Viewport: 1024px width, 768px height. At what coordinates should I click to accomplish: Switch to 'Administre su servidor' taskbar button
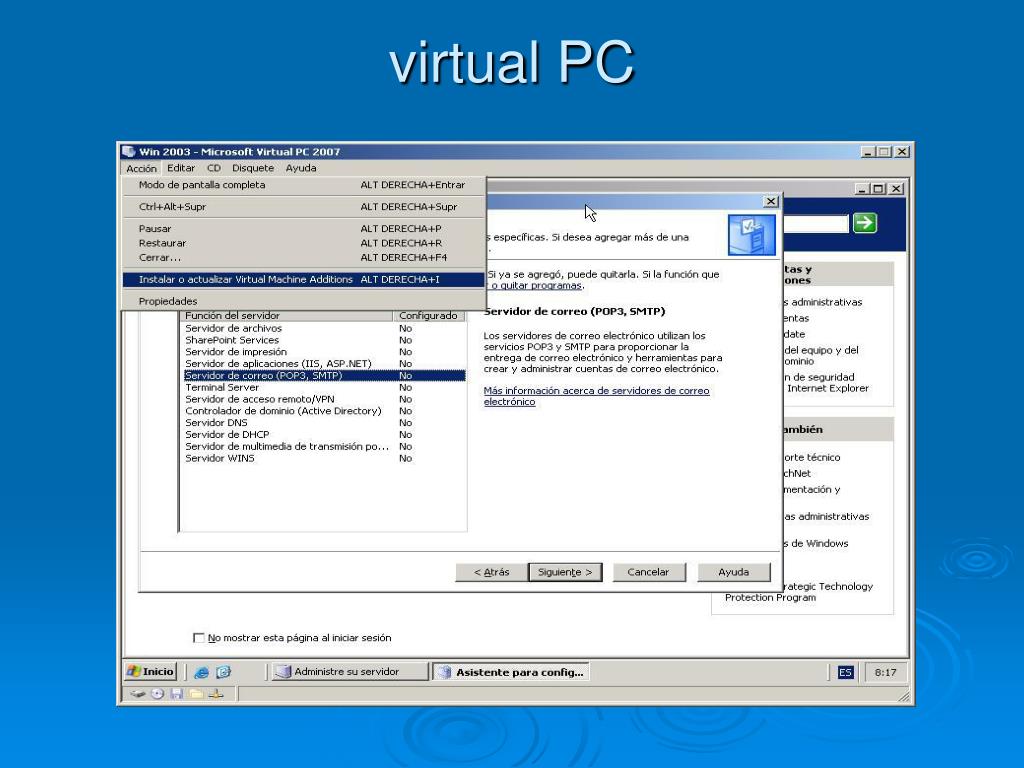click(x=349, y=671)
